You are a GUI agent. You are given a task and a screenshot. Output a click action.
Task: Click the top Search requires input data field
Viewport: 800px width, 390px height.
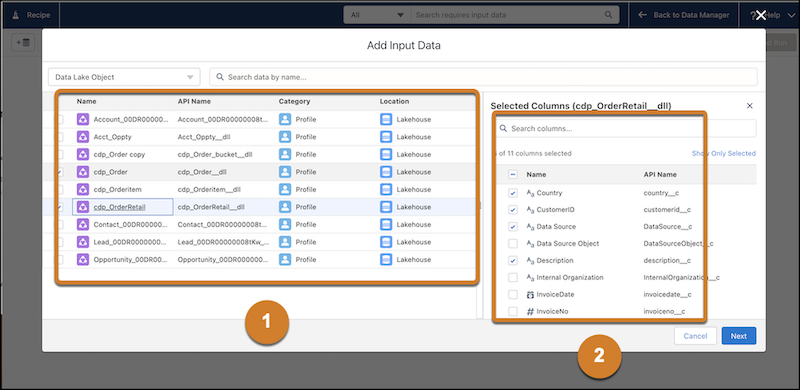coord(514,15)
